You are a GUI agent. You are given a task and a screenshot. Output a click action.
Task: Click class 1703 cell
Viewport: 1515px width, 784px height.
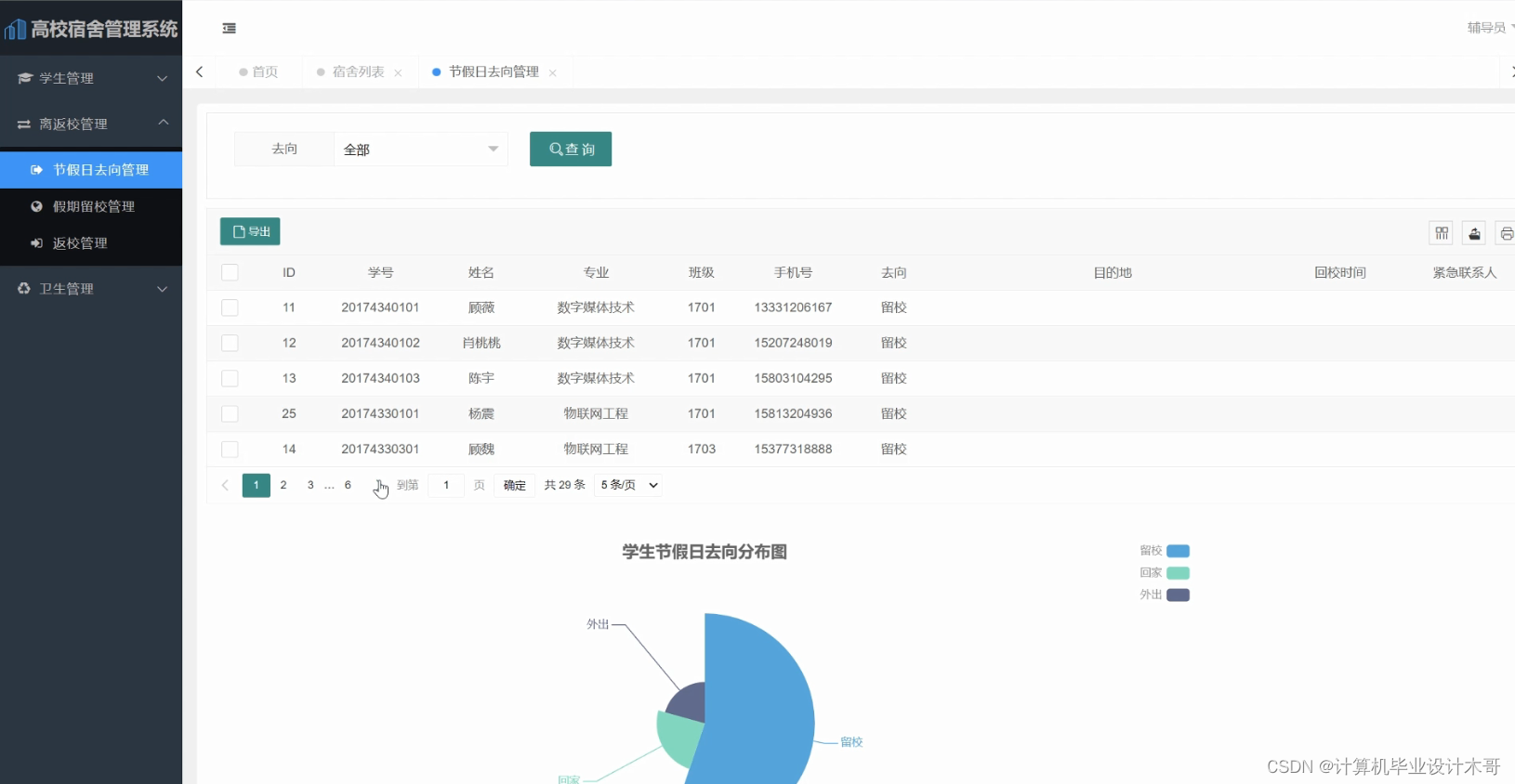[702, 449]
